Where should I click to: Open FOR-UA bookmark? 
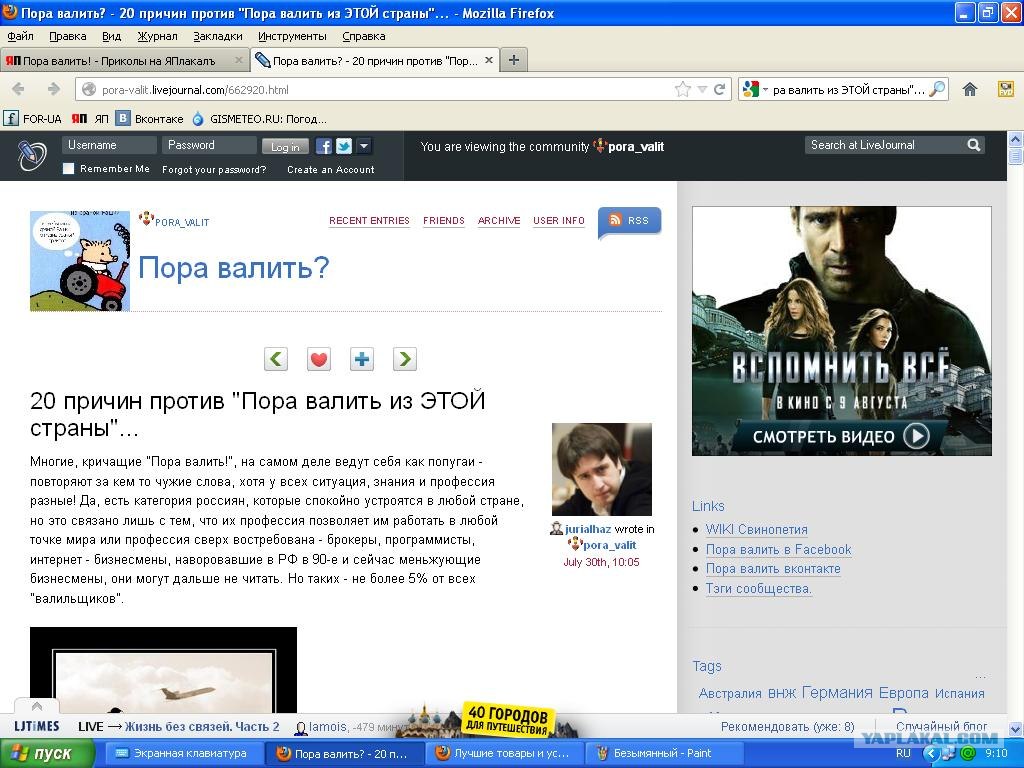pos(33,118)
